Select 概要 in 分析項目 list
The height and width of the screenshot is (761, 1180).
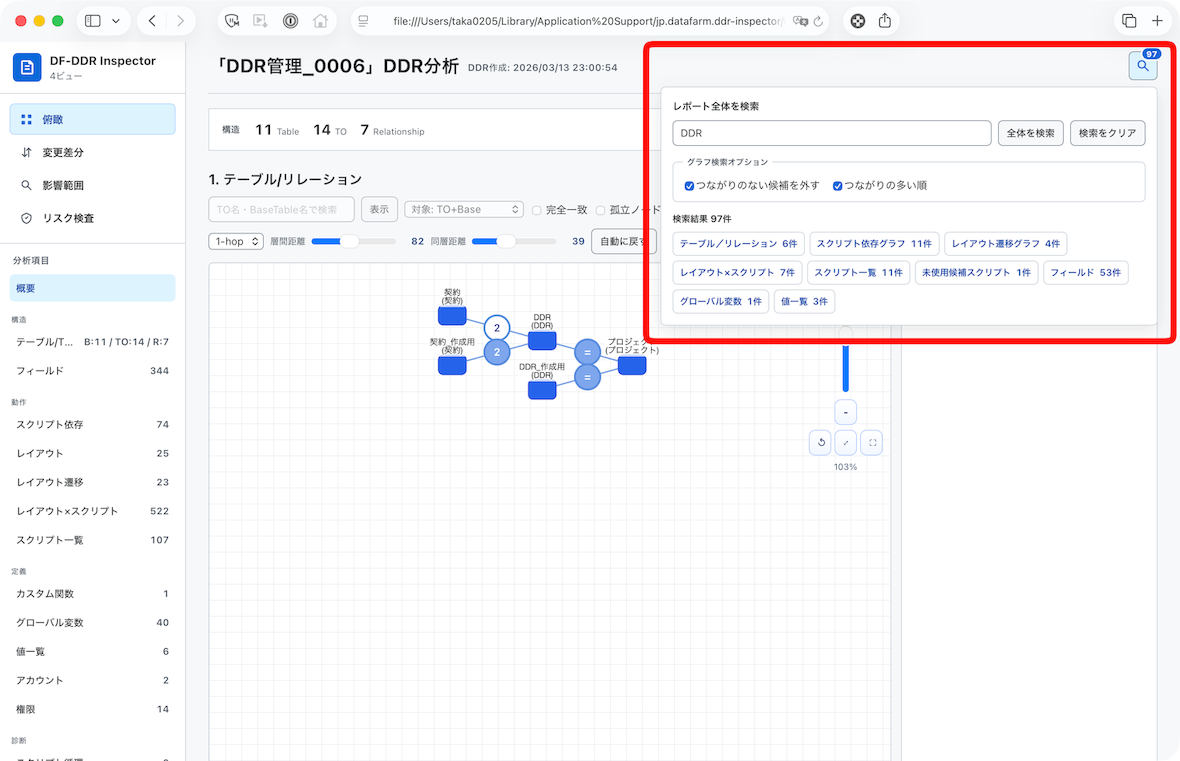(x=93, y=288)
